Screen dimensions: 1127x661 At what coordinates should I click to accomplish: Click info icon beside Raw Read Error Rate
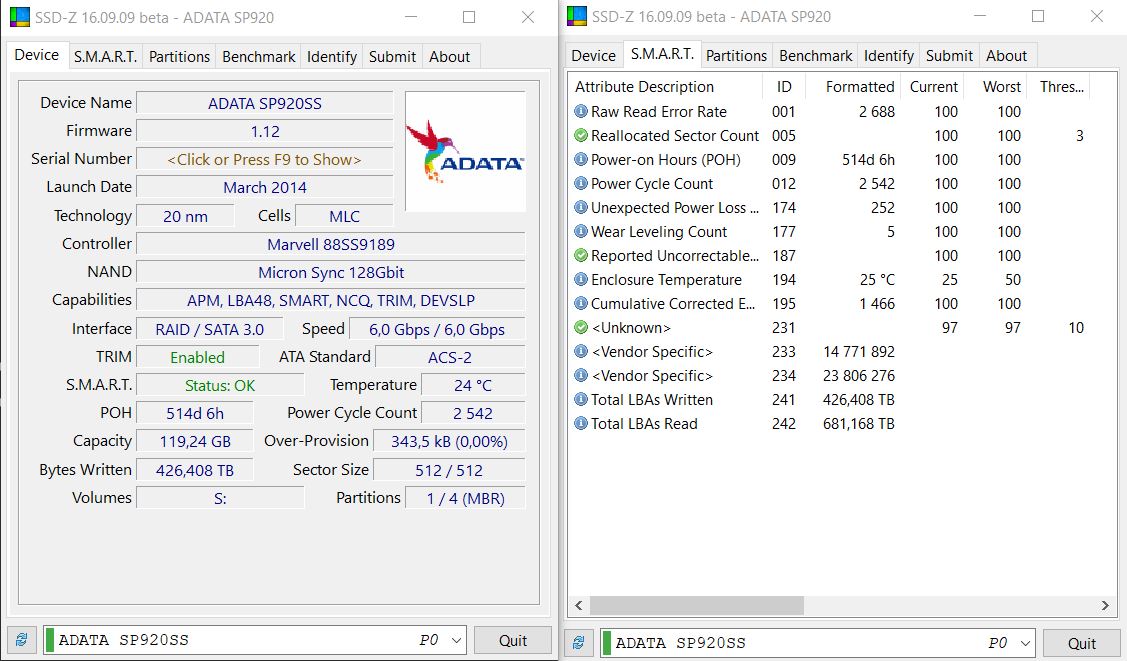[581, 111]
